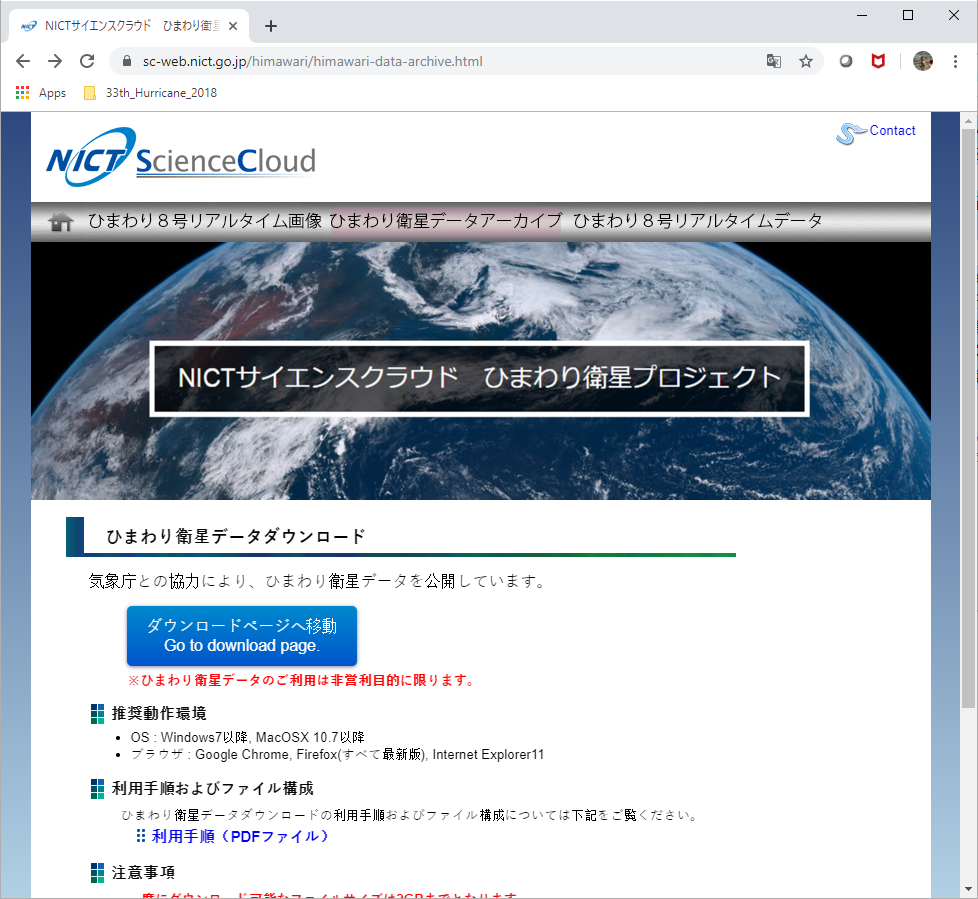This screenshot has width=978, height=899.
Task: Click the home icon in navigation bar
Action: click(x=61, y=221)
